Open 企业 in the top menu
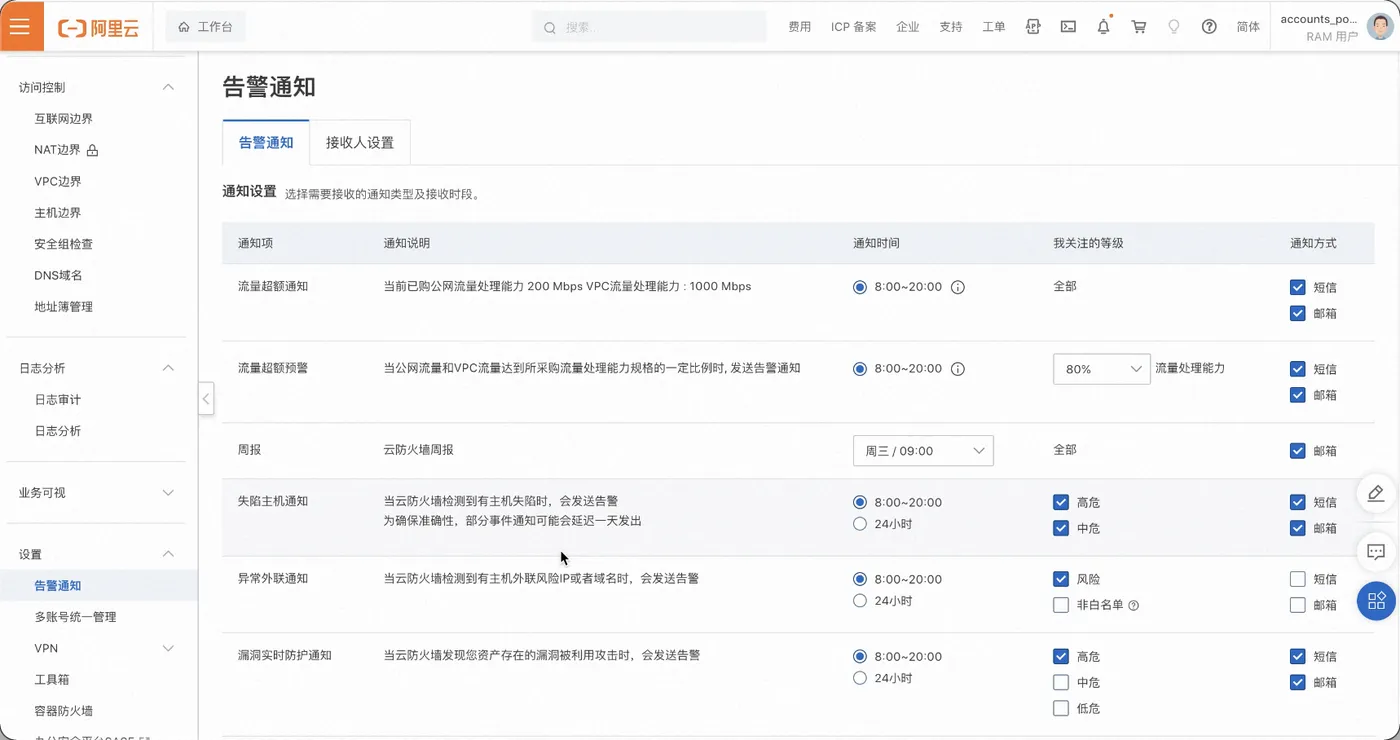The width and height of the screenshot is (1400, 740). 908,27
